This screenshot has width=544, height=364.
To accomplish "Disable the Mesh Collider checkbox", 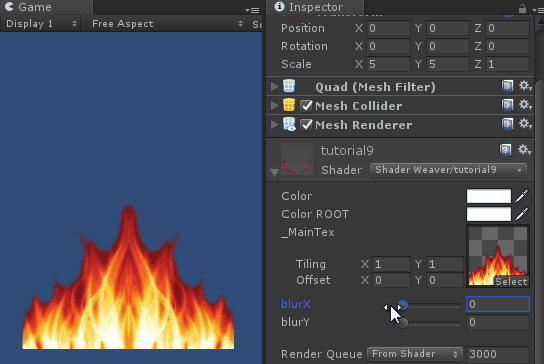I will tap(306, 105).
